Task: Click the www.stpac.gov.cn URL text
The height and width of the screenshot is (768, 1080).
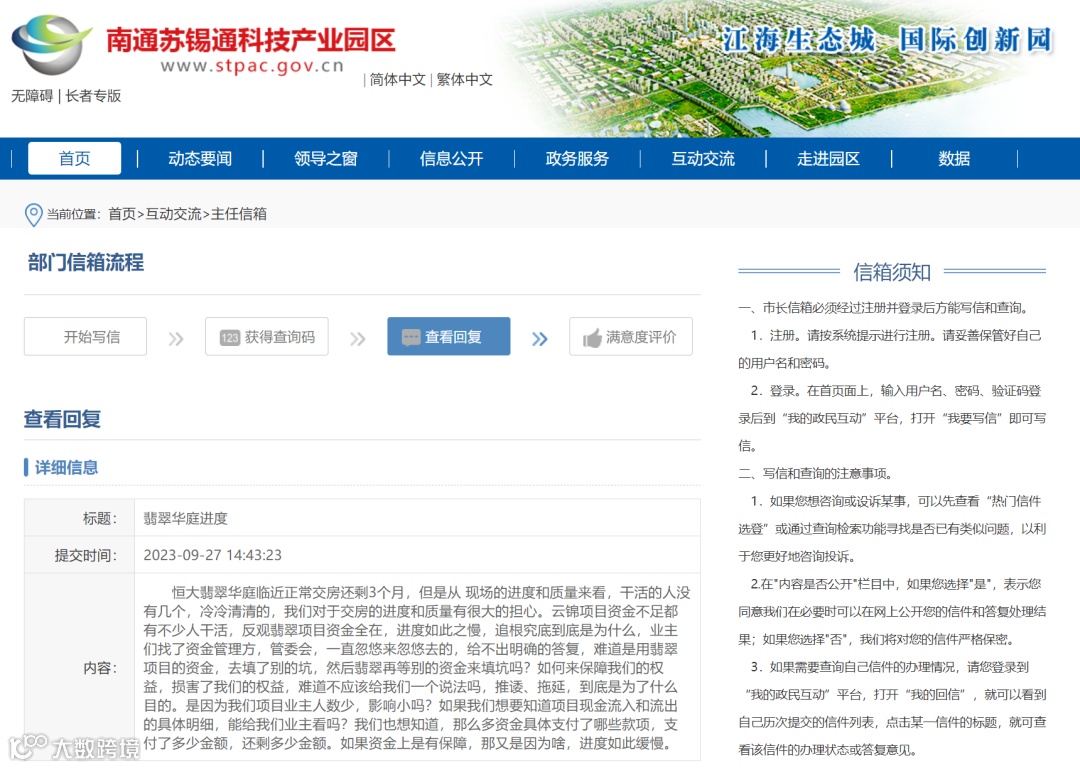Action: tap(252, 66)
